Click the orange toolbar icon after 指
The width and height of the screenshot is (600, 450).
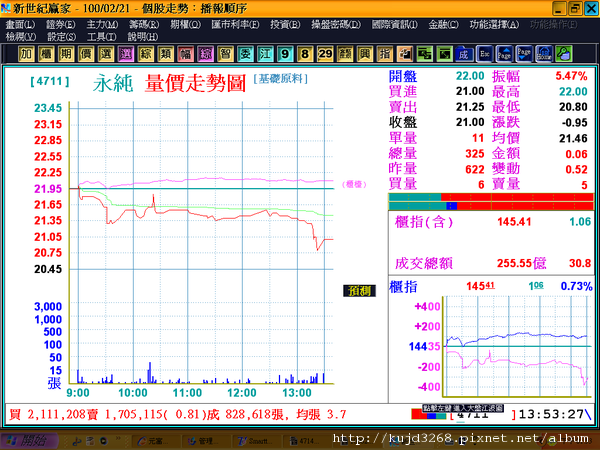tap(404, 54)
